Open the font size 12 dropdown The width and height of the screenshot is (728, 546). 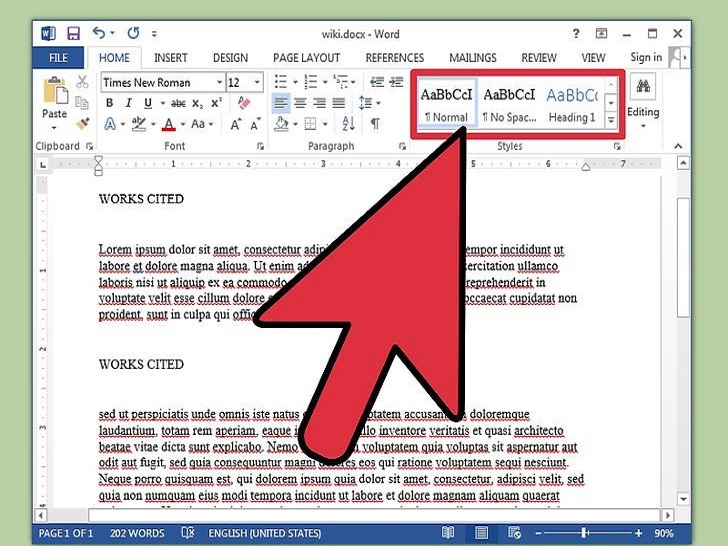[257, 82]
